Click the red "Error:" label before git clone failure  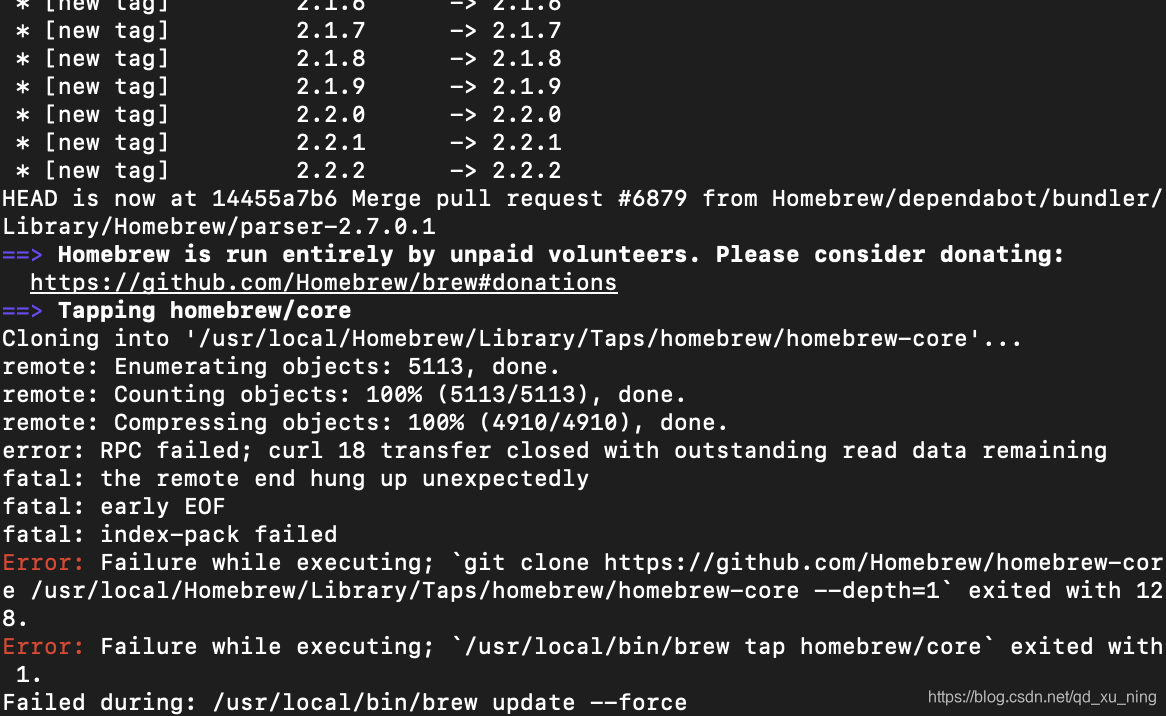pyautogui.click(x=43, y=563)
